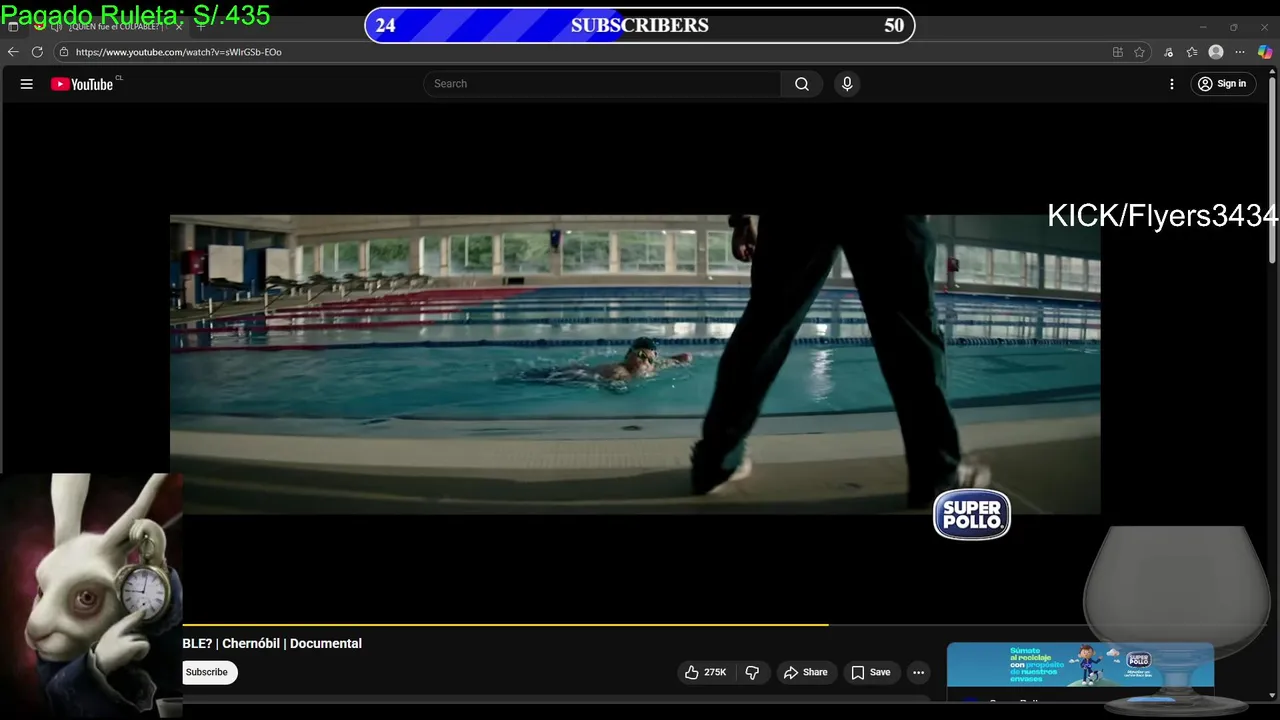Share the Chernóbil video
Viewport: 1280px width, 720px height.
click(x=806, y=673)
